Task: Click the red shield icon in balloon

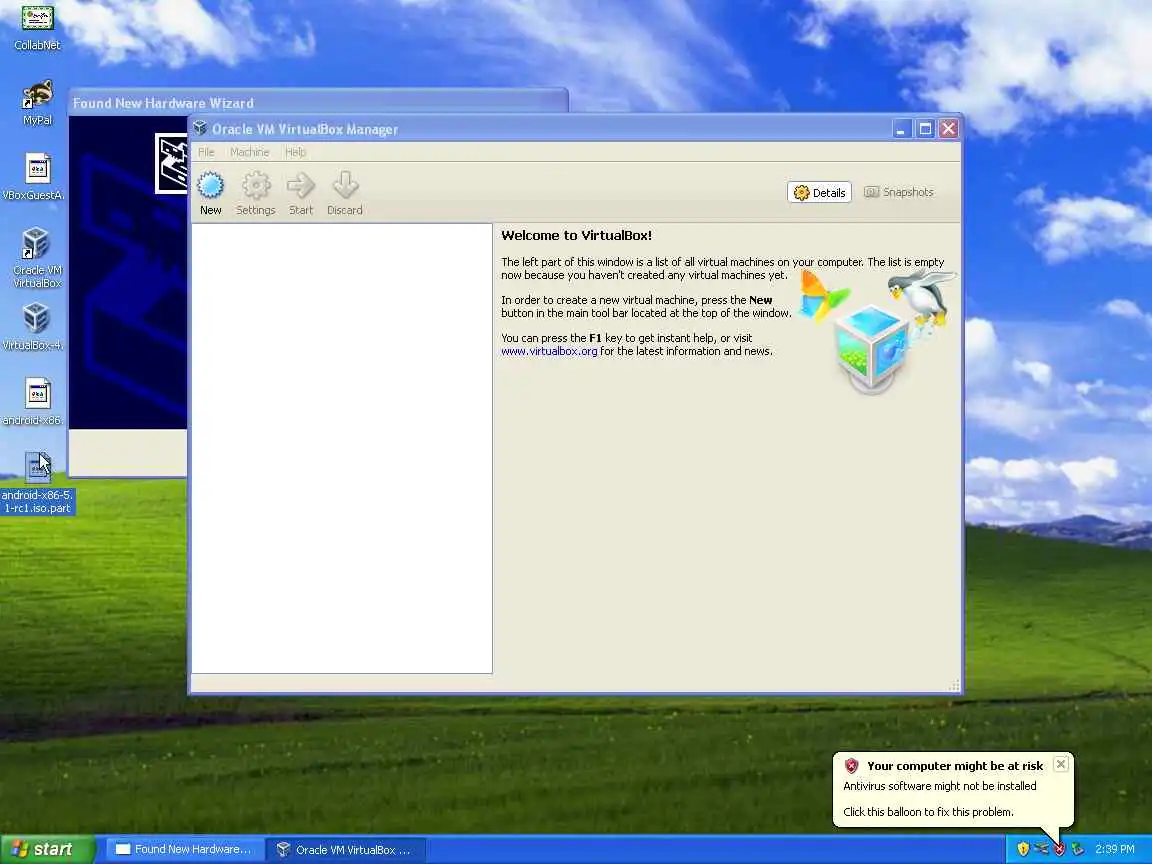Action: [852, 766]
